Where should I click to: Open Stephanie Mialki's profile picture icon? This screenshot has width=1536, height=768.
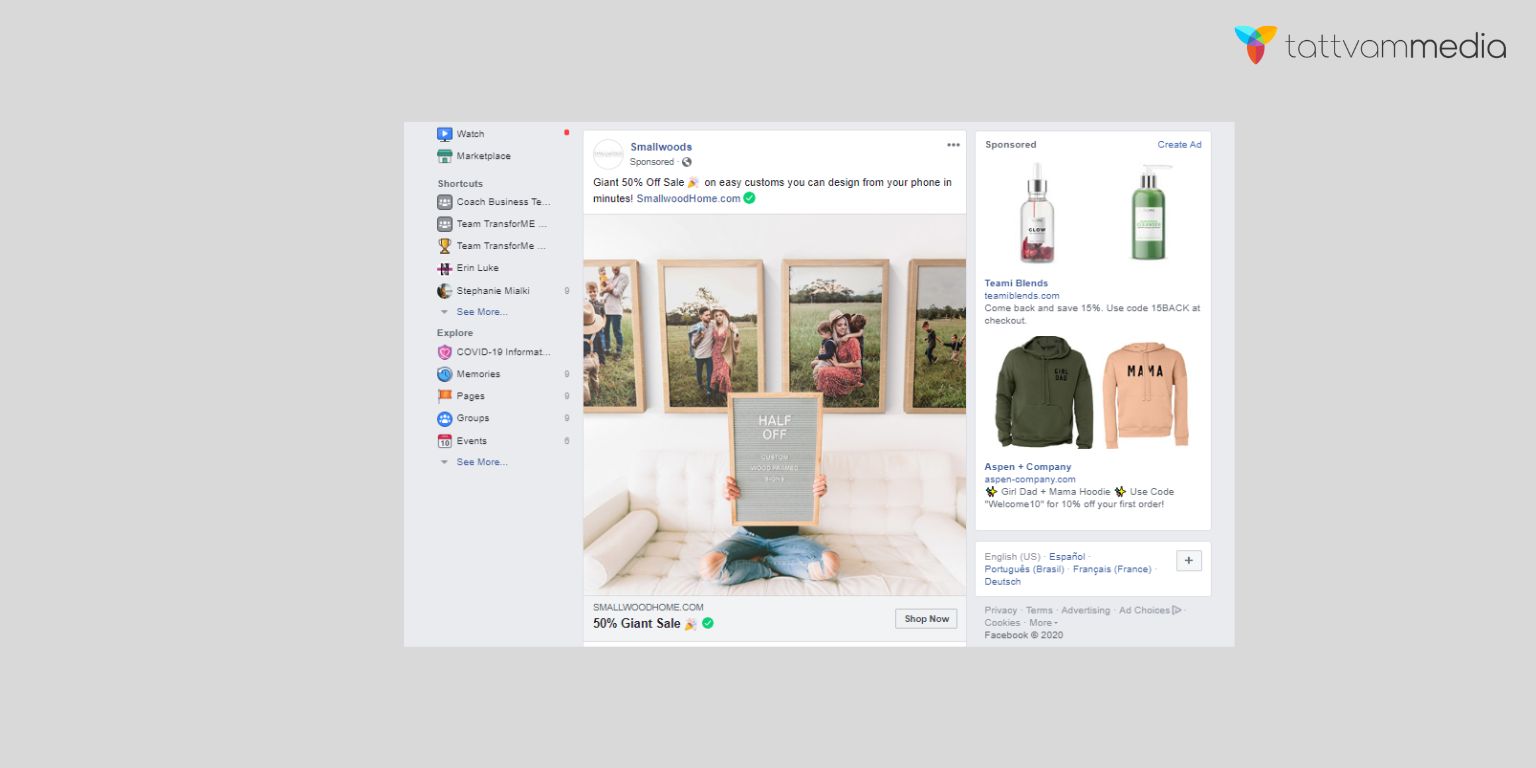click(445, 291)
